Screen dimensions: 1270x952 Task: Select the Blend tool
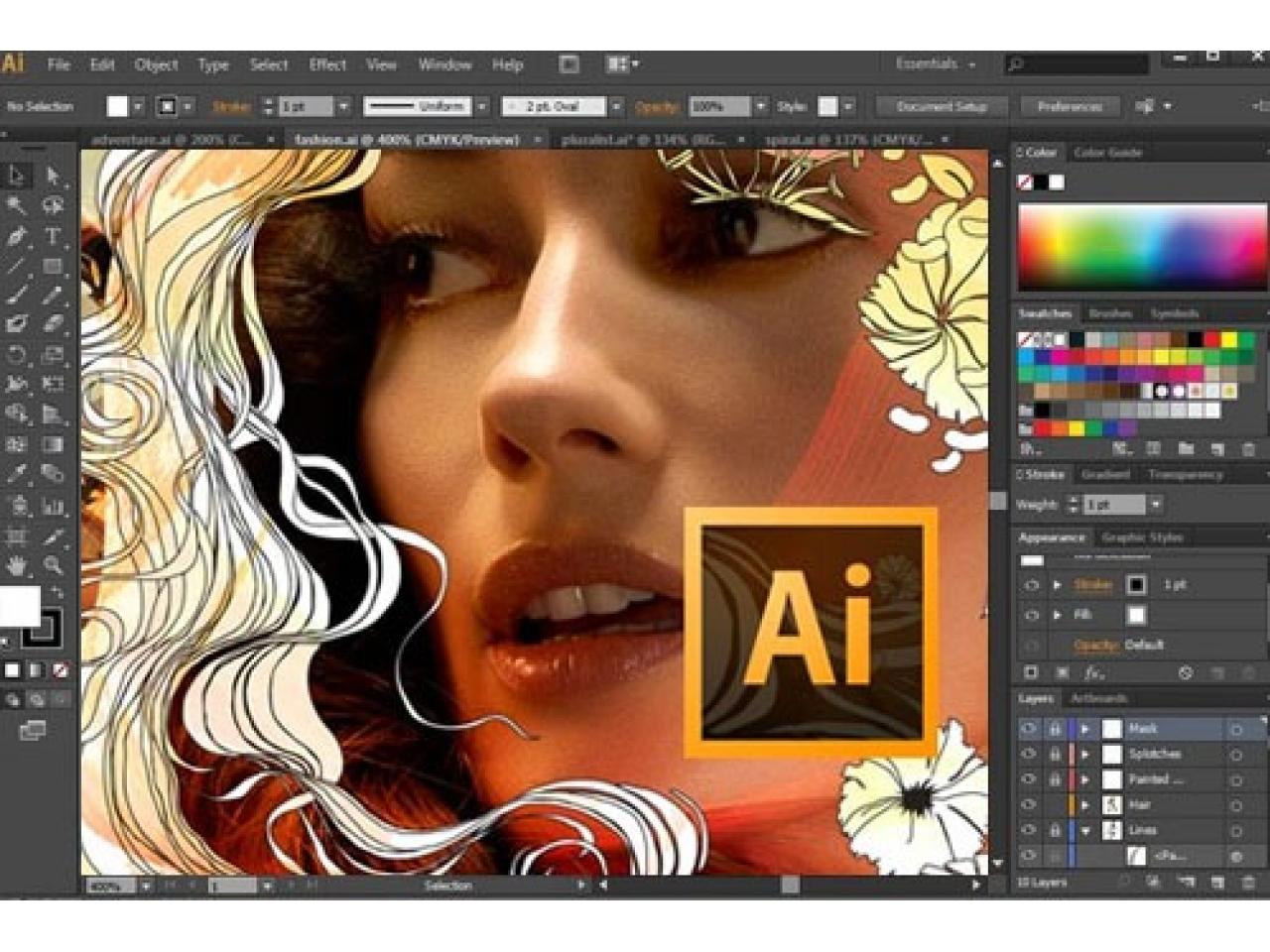pos(54,474)
